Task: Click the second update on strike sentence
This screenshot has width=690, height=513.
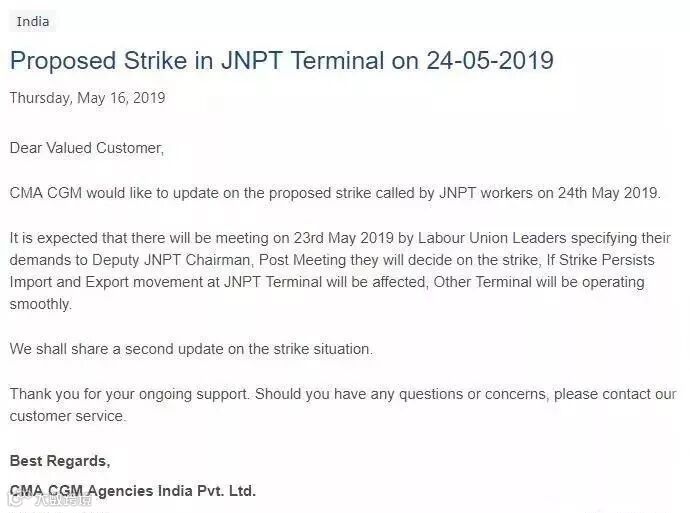Action: [x=191, y=349]
